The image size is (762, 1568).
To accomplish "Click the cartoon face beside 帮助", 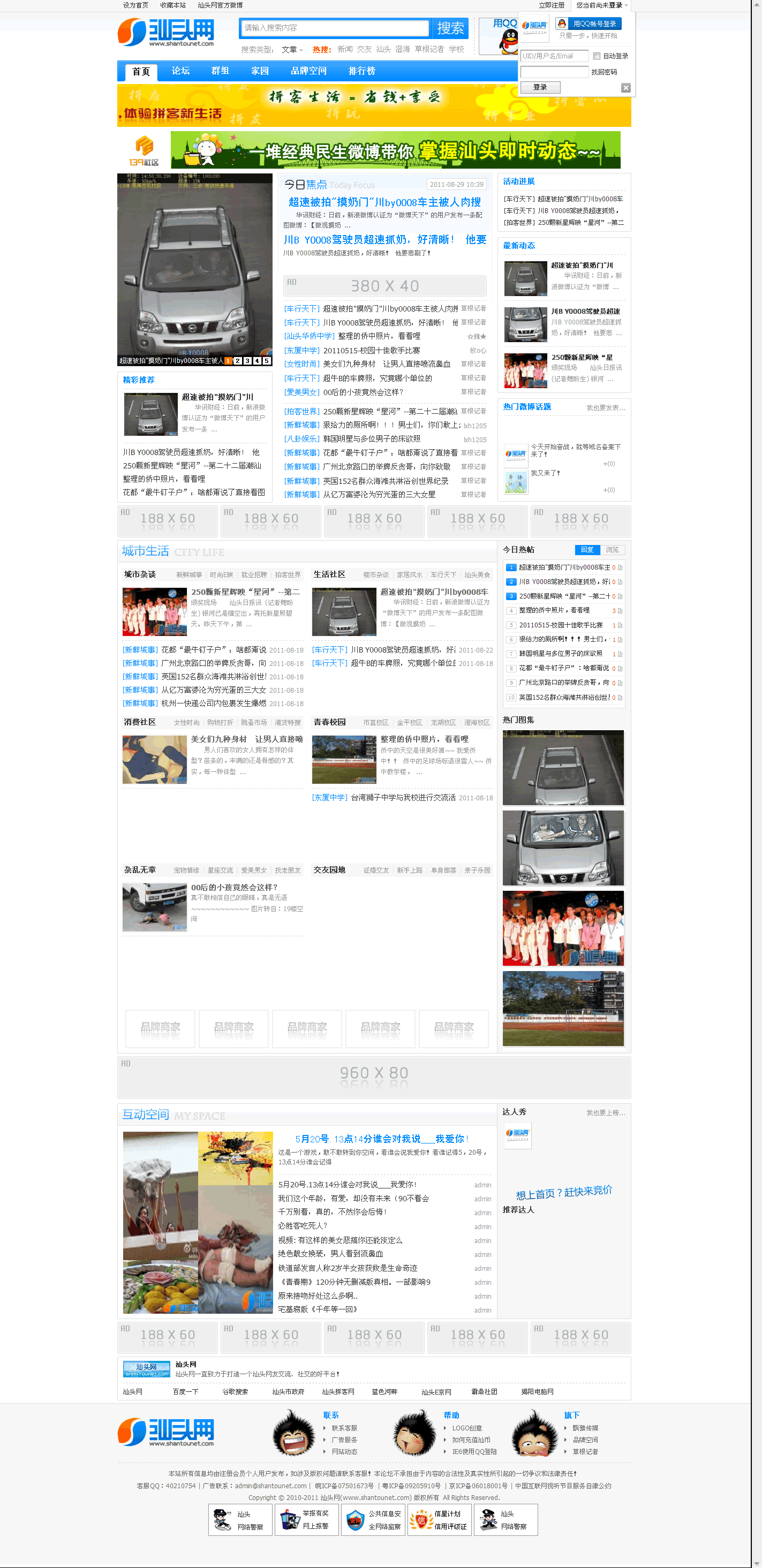I will click(414, 1432).
